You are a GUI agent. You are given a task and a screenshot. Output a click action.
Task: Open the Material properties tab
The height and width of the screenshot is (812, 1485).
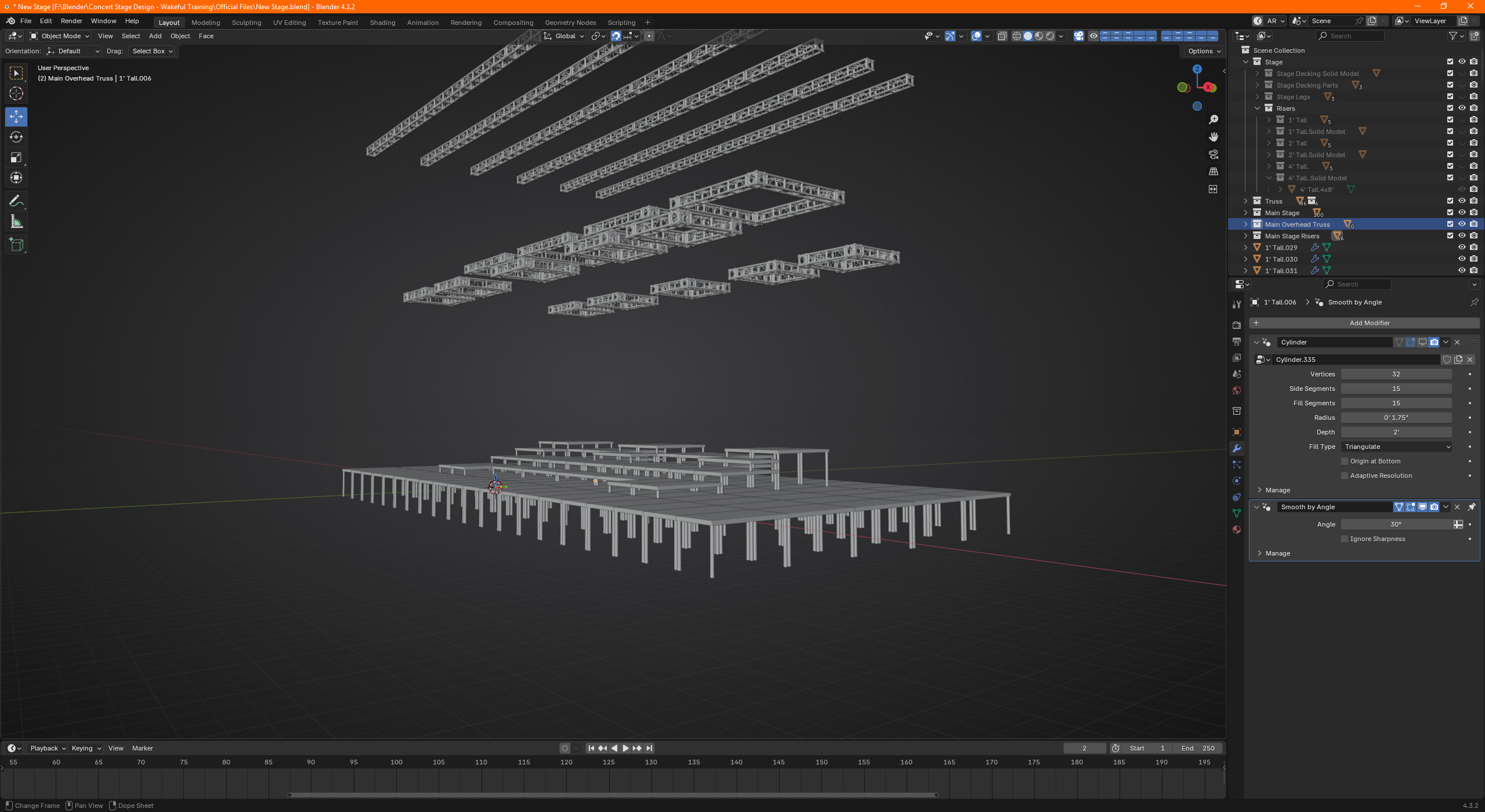pos(1237,530)
